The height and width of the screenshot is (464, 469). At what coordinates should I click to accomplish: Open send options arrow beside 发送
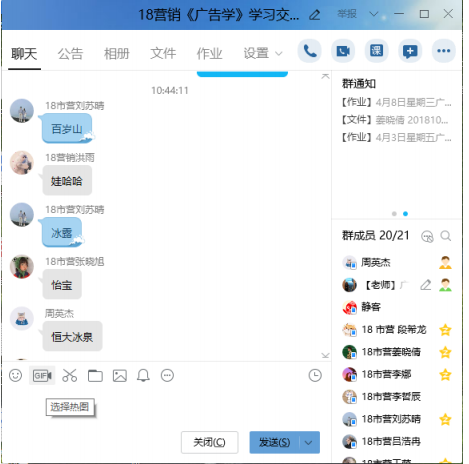308,443
